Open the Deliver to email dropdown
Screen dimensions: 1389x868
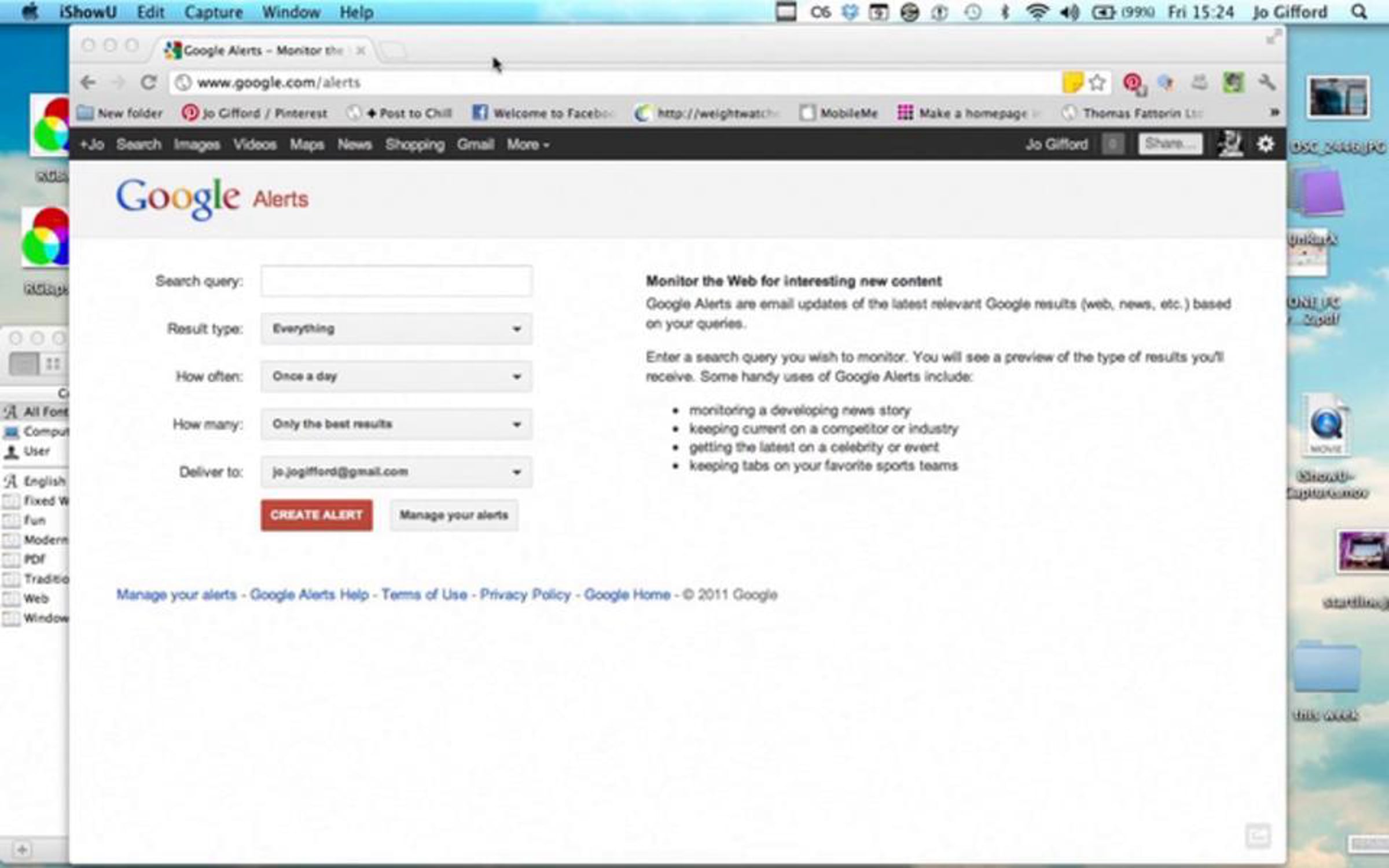coord(396,472)
